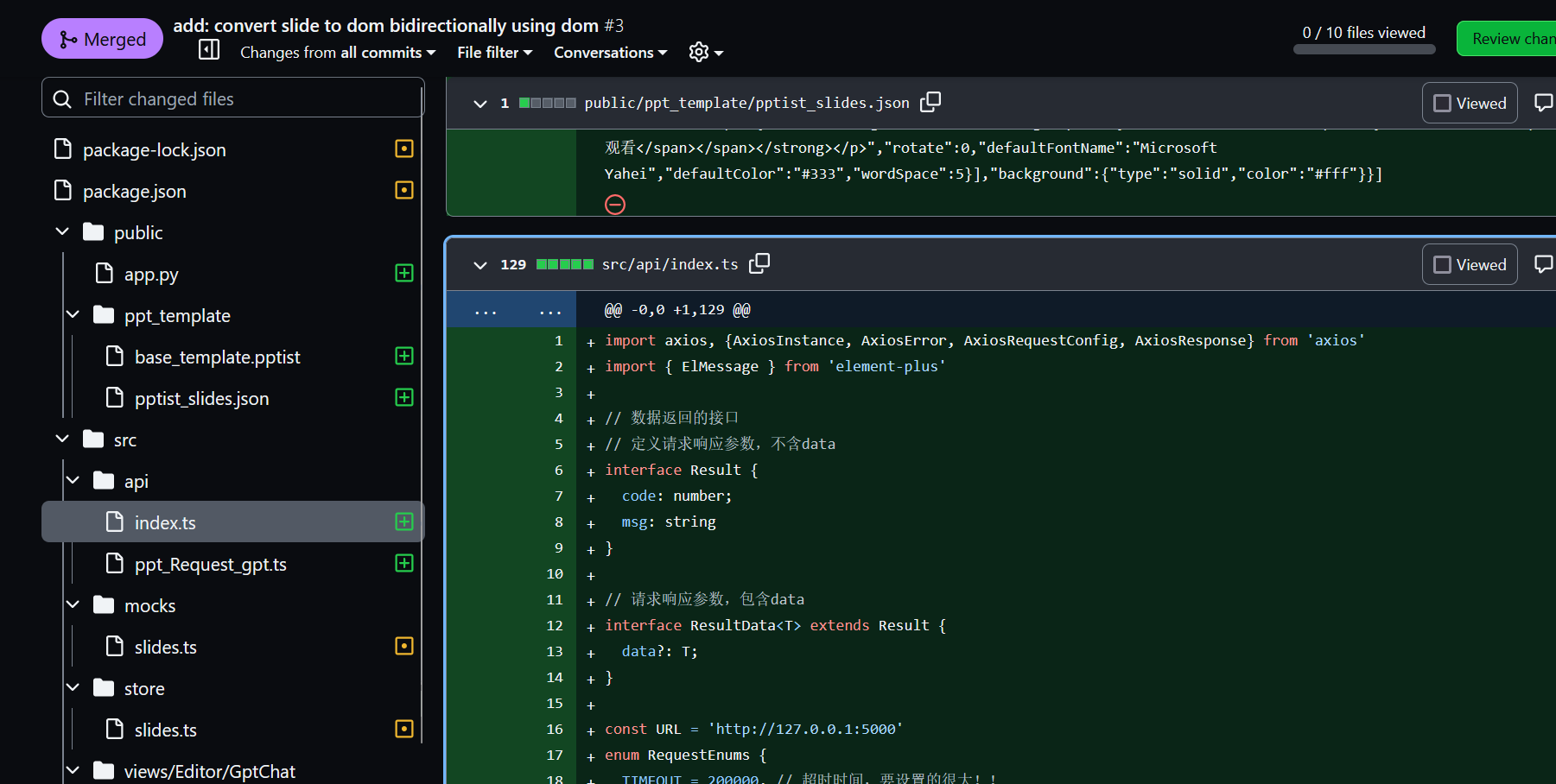The width and height of the screenshot is (1556, 784).
Task: Collapse the src folder in the tree
Action: pos(61,438)
